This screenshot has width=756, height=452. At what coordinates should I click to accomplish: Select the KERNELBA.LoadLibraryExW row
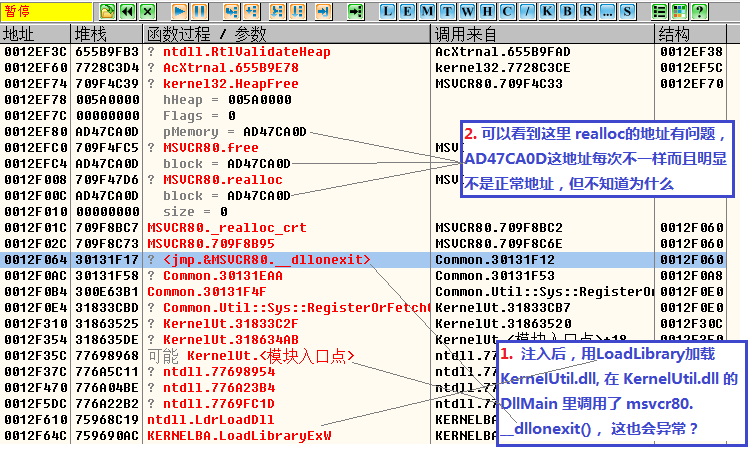(x=363, y=435)
